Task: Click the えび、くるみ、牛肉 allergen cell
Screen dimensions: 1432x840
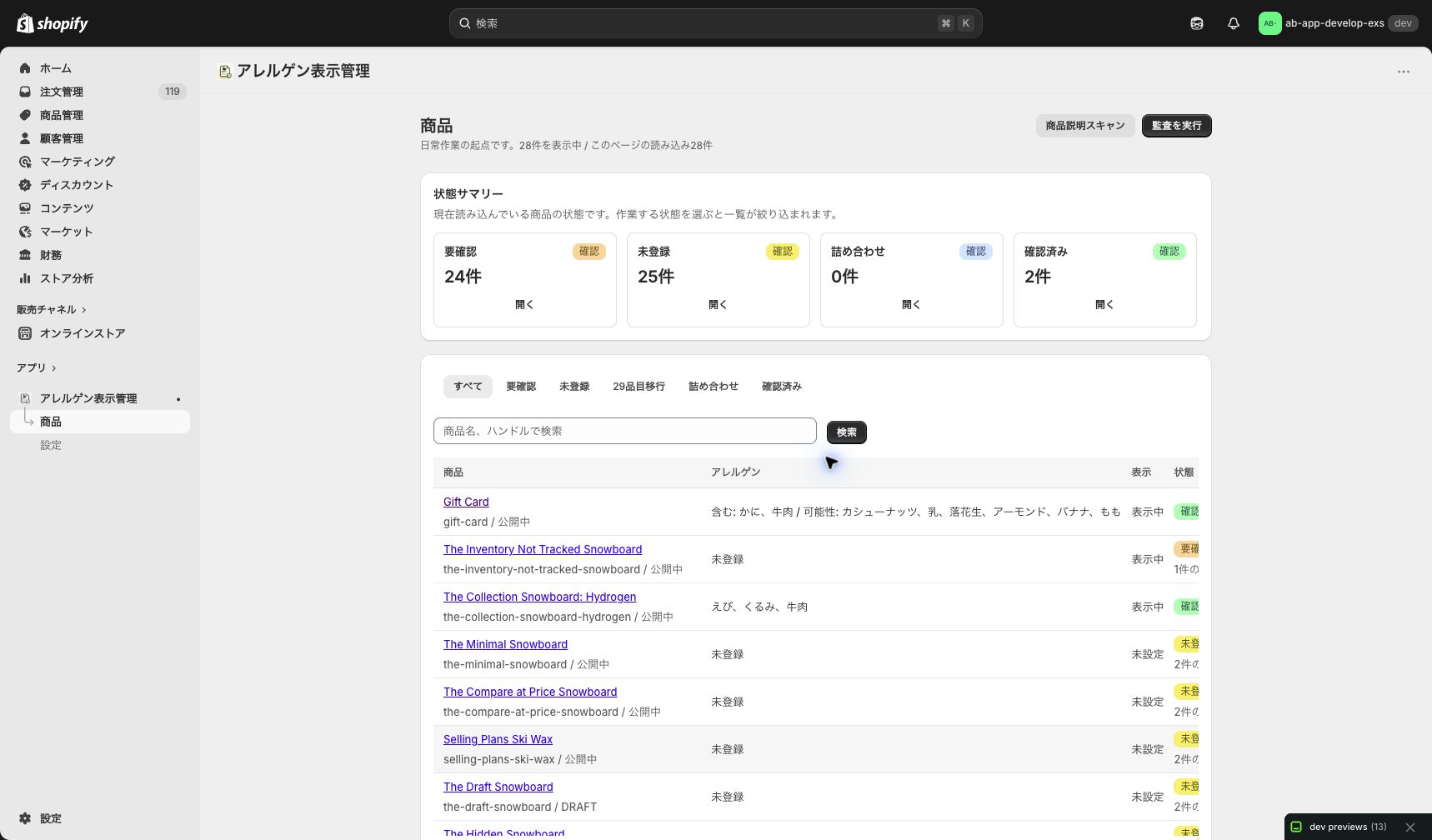Action: pyautogui.click(x=759, y=607)
